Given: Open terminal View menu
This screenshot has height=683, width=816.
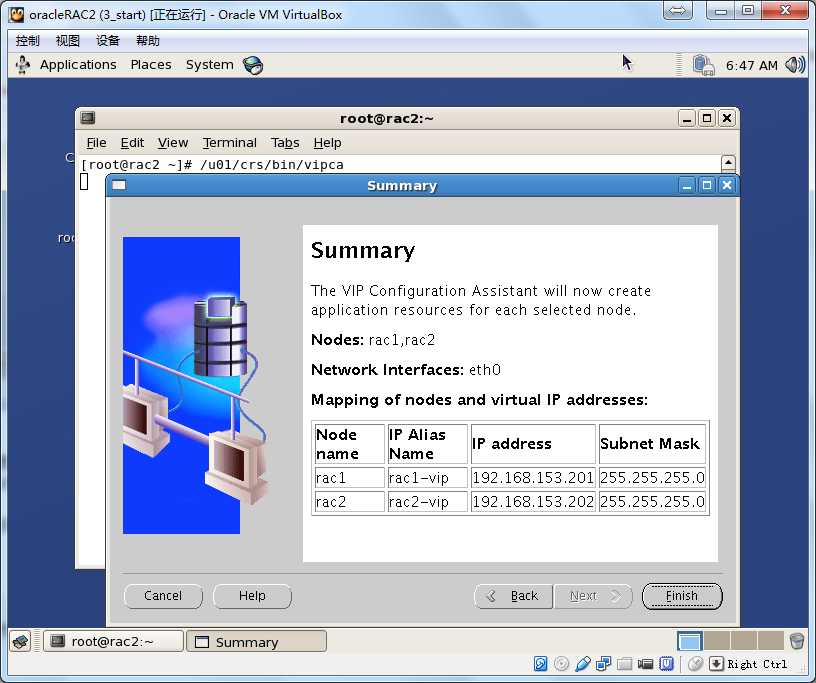Looking at the screenshot, I should point(173,143).
